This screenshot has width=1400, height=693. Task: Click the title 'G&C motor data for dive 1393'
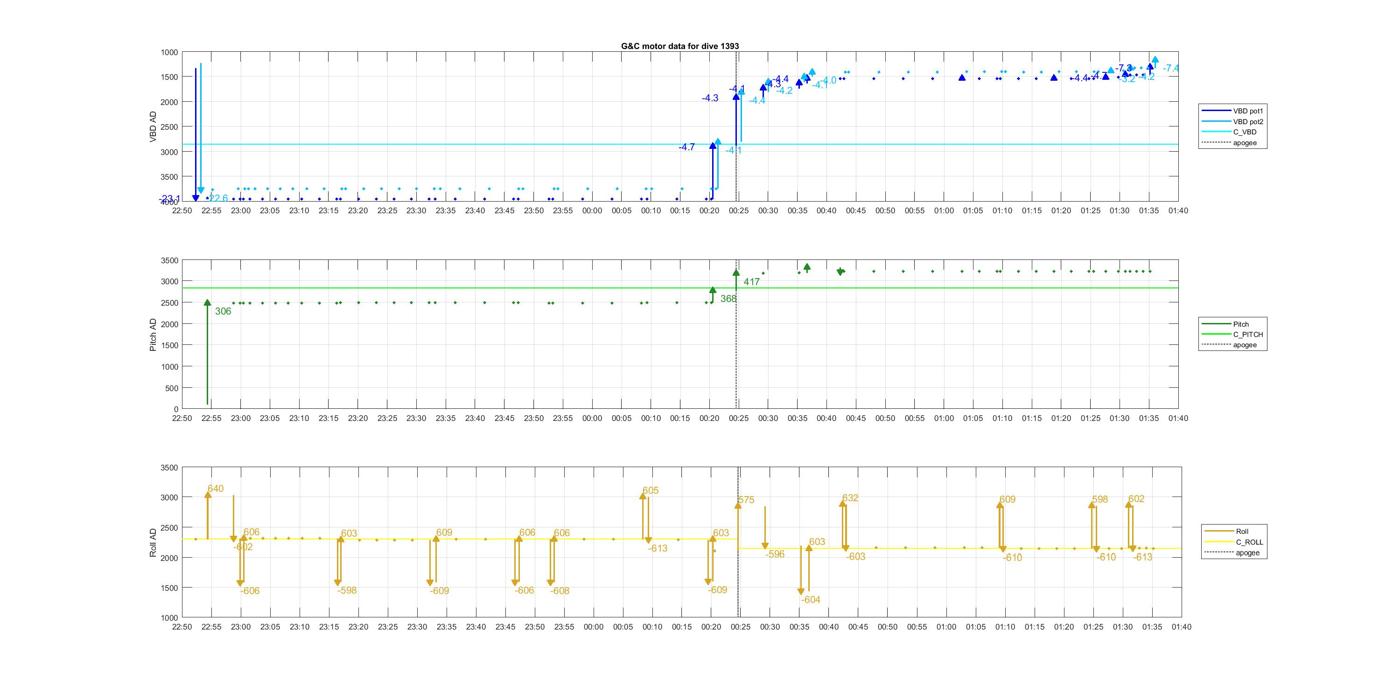(680, 46)
